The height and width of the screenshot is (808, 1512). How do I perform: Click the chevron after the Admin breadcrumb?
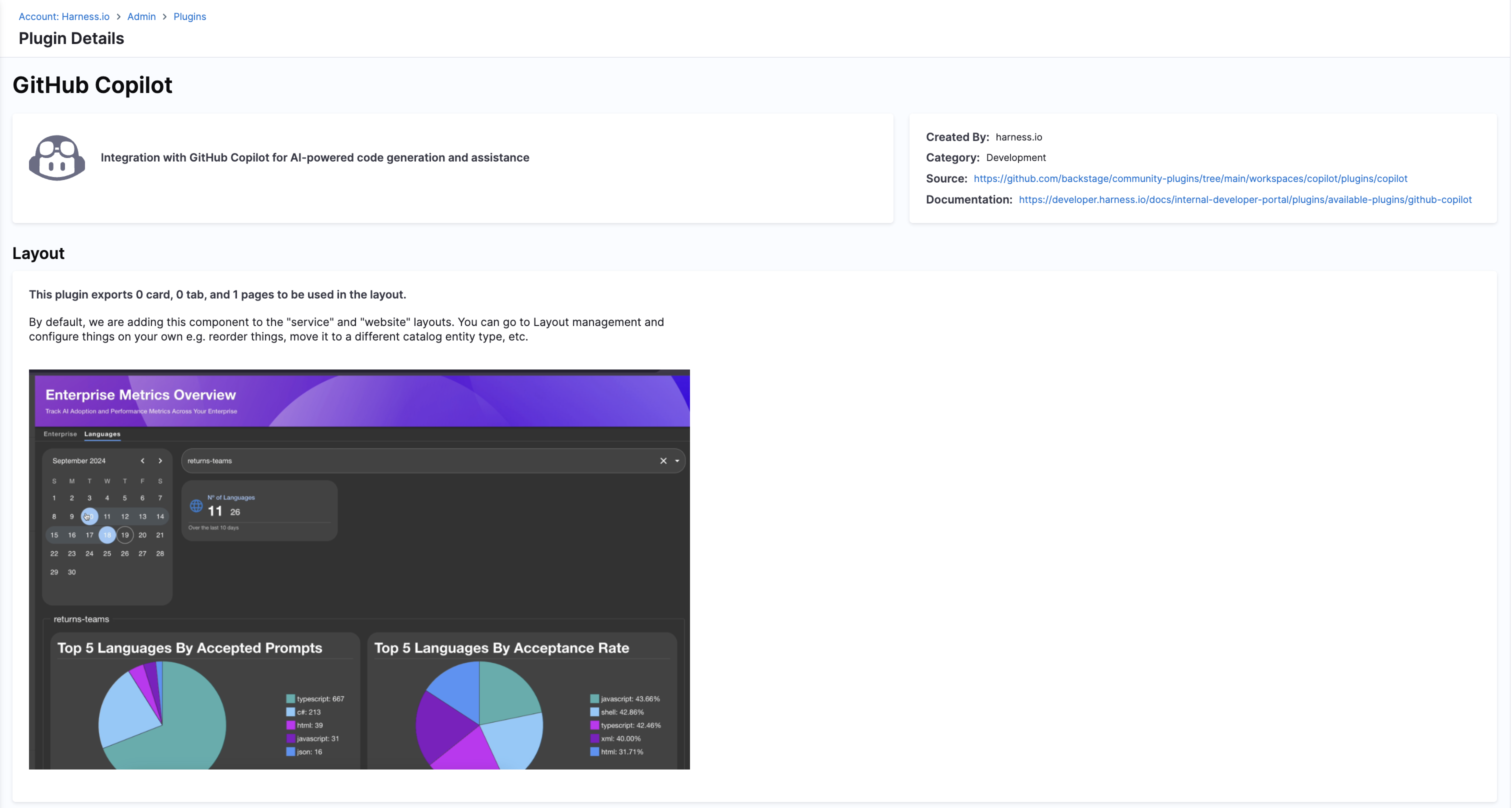point(164,16)
